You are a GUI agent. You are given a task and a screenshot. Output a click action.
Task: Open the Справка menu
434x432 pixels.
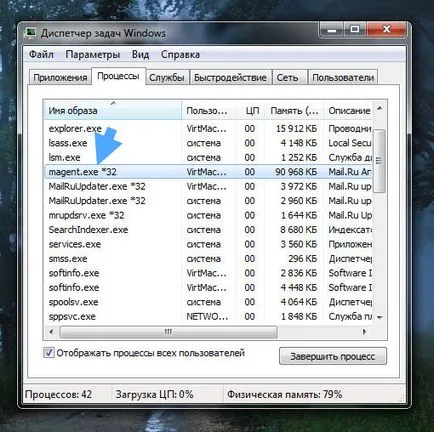click(180, 54)
